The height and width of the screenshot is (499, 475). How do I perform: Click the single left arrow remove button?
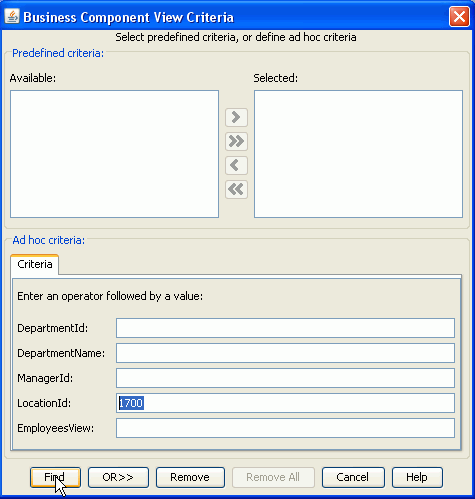coord(236,165)
